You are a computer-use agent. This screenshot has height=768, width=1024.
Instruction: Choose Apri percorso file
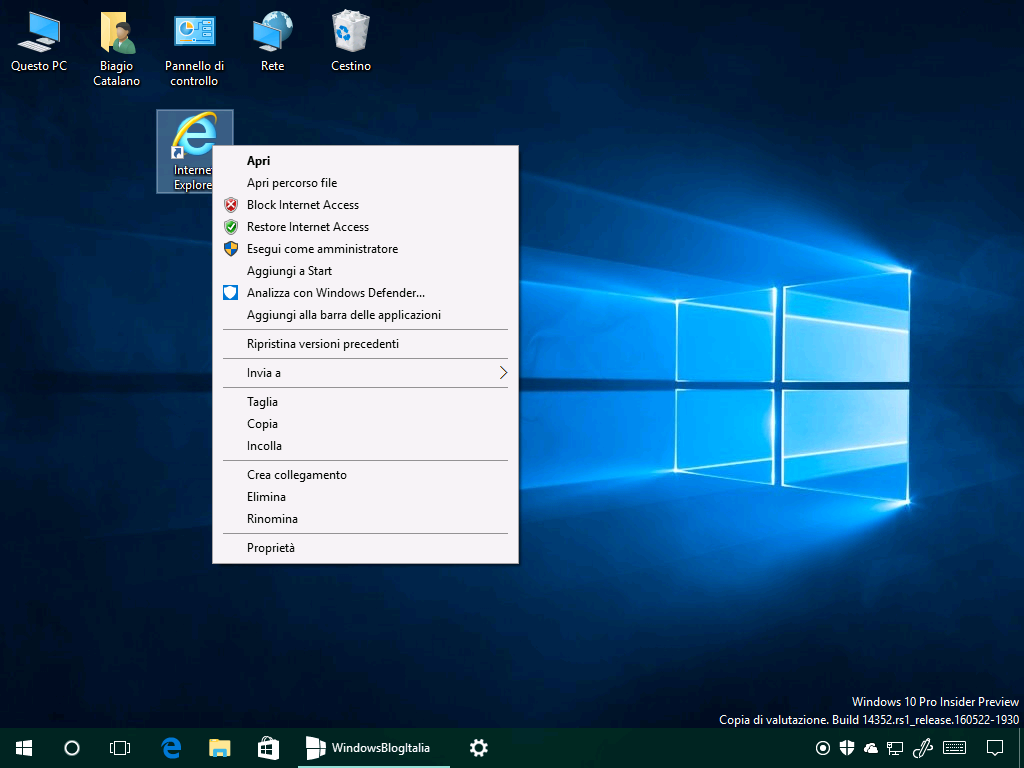(366, 183)
